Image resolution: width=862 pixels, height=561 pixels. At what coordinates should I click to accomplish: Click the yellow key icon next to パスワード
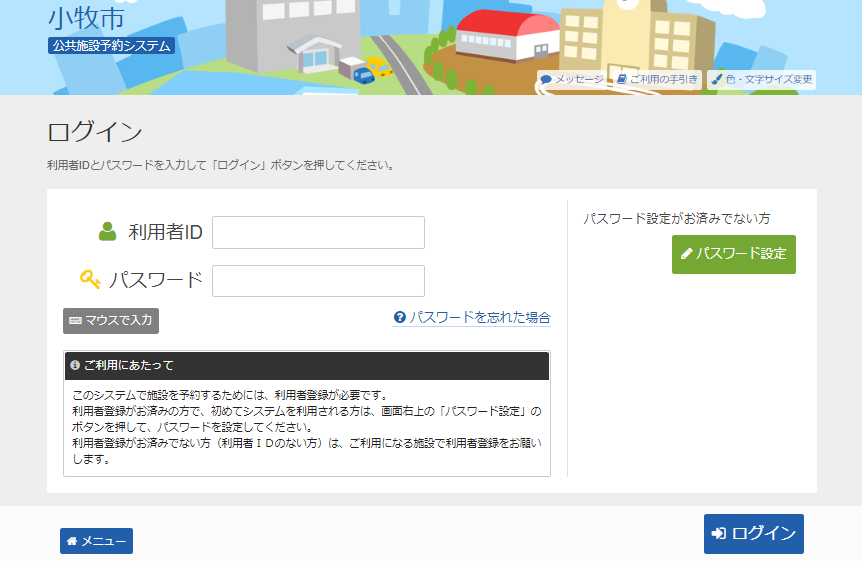pos(91,280)
